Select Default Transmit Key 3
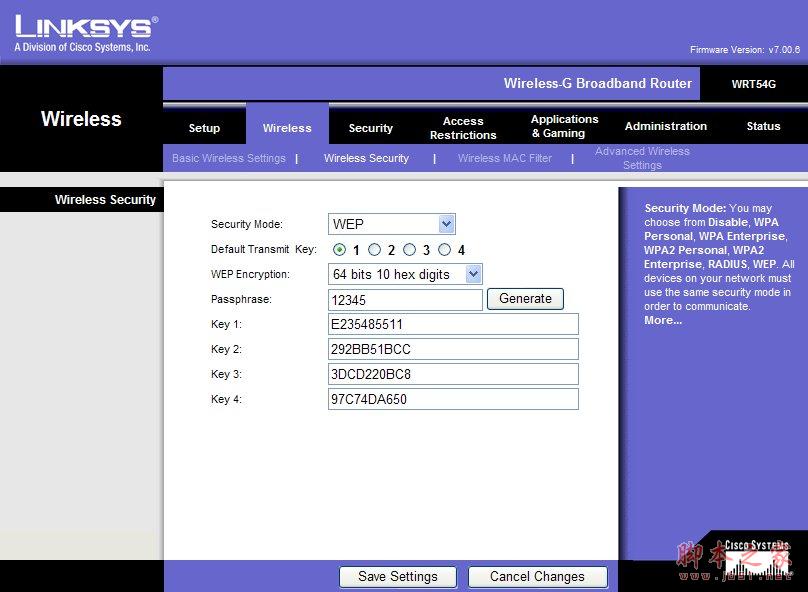This screenshot has width=808, height=592. (x=409, y=250)
